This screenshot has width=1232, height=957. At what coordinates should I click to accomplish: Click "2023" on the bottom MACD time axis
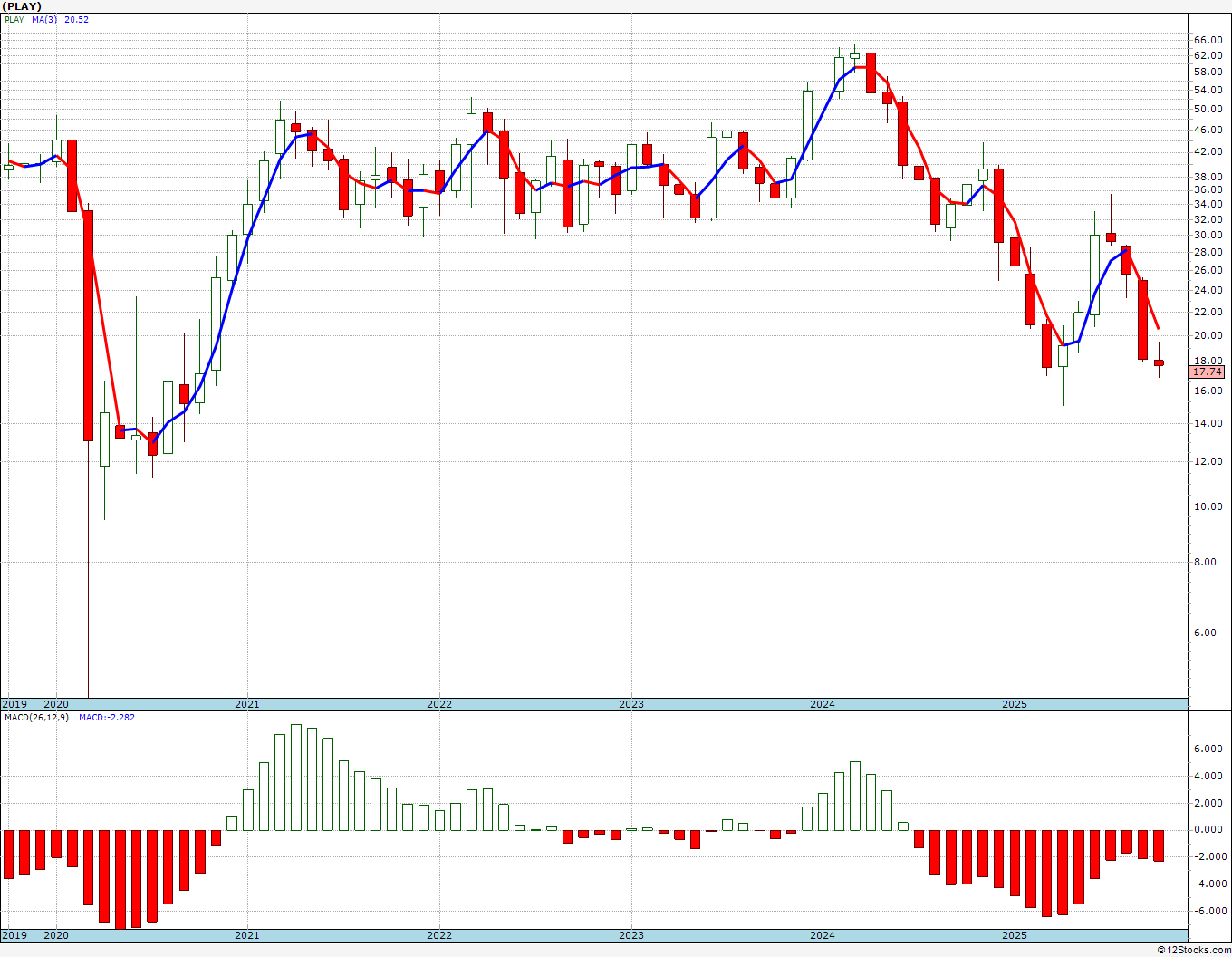[x=631, y=935]
